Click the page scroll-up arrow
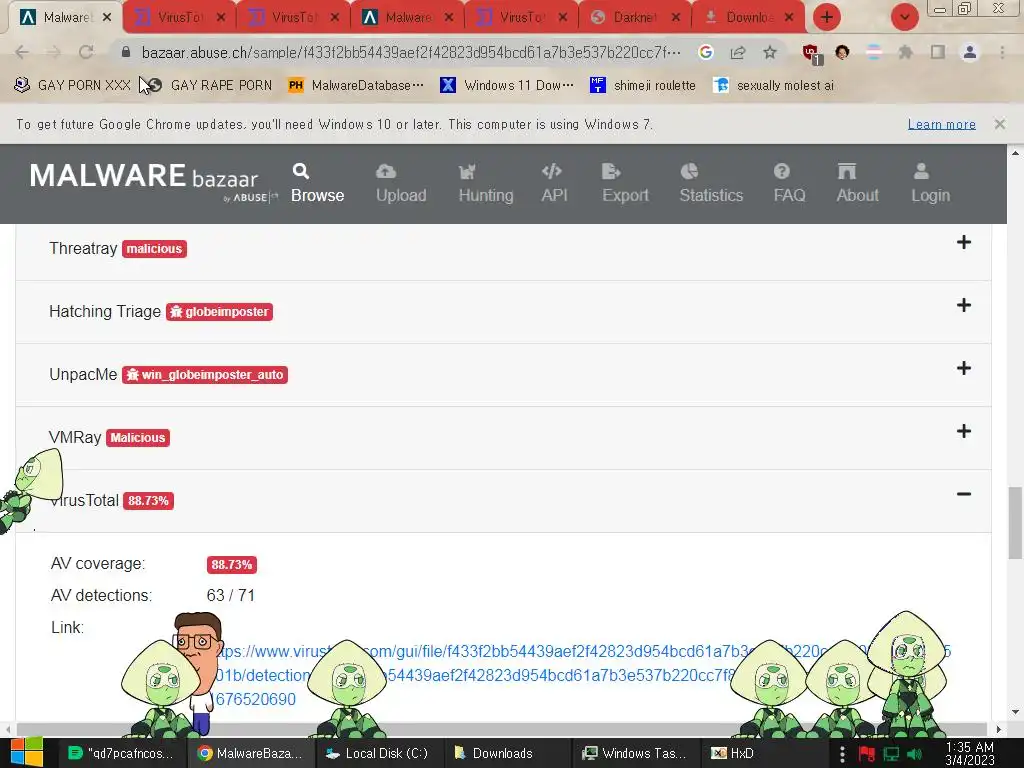 (1015, 152)
